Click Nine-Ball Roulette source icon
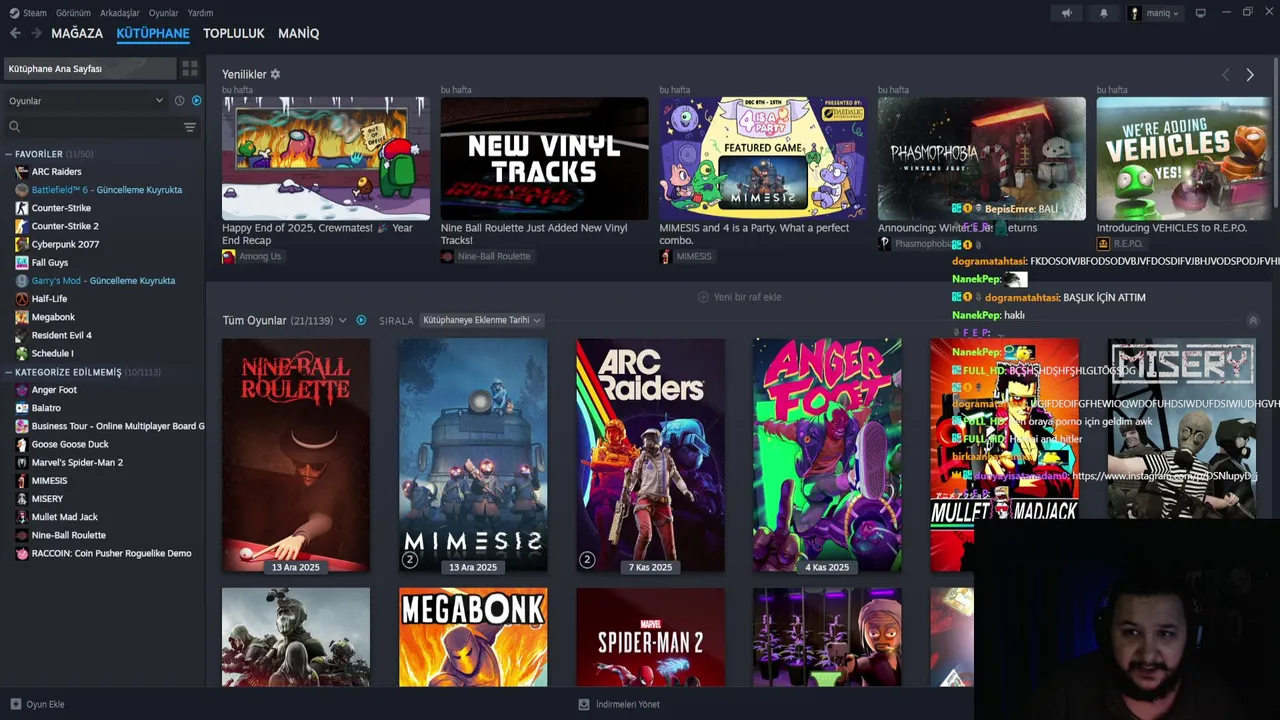1280x720 pixels. 447,256
